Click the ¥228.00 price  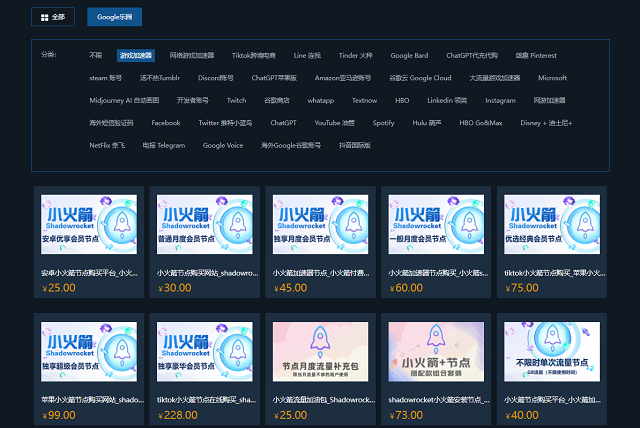coord(178,415)
